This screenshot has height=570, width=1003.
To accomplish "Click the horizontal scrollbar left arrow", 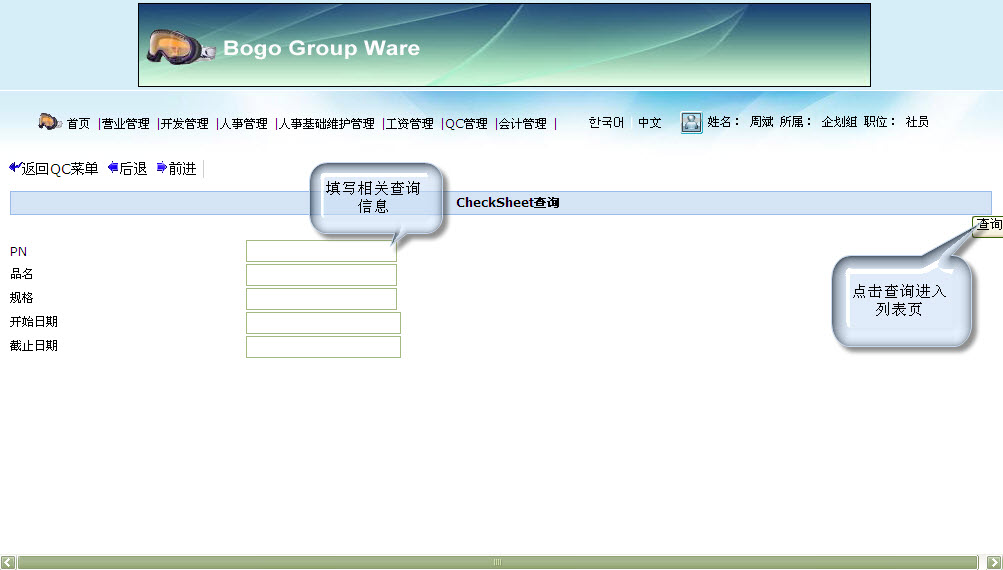I will click(x=8, y=562).
